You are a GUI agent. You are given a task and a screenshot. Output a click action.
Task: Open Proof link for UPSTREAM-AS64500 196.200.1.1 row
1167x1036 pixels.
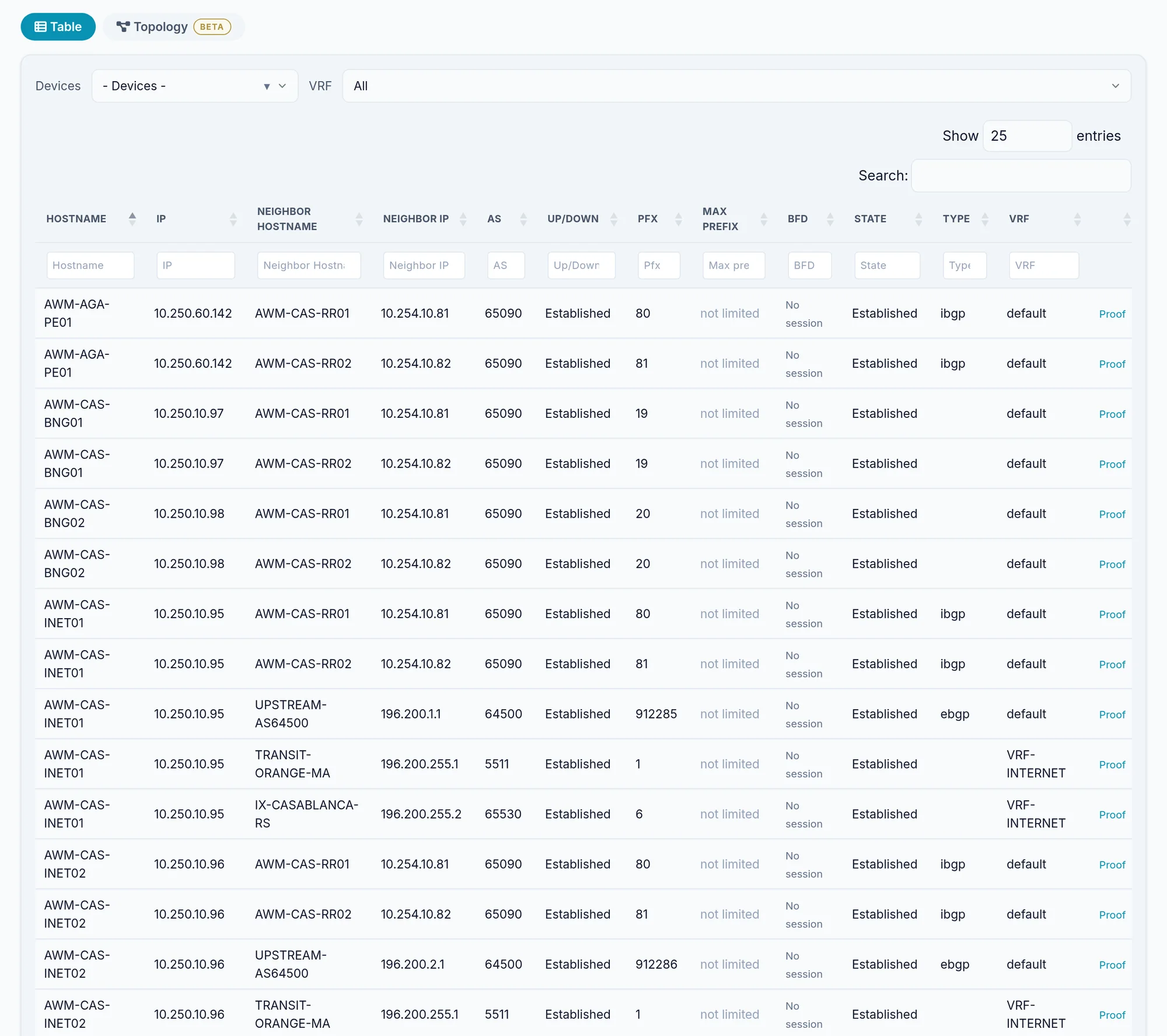coord(1112,714)
